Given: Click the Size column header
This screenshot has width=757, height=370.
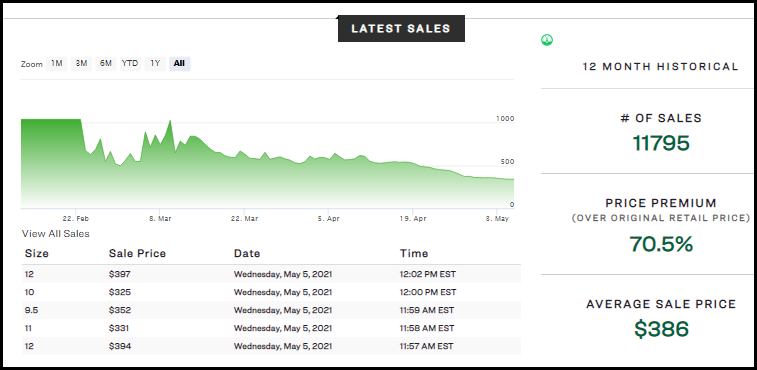Looking at the screenshot, I should tap(37, 253).
